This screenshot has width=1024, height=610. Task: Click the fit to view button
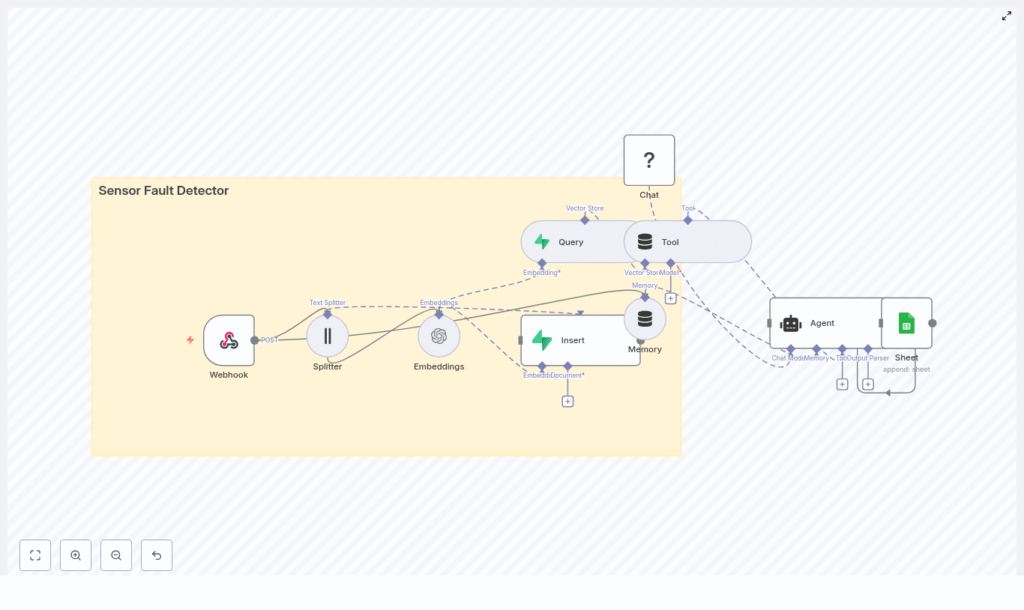click(x=35, y=555)
